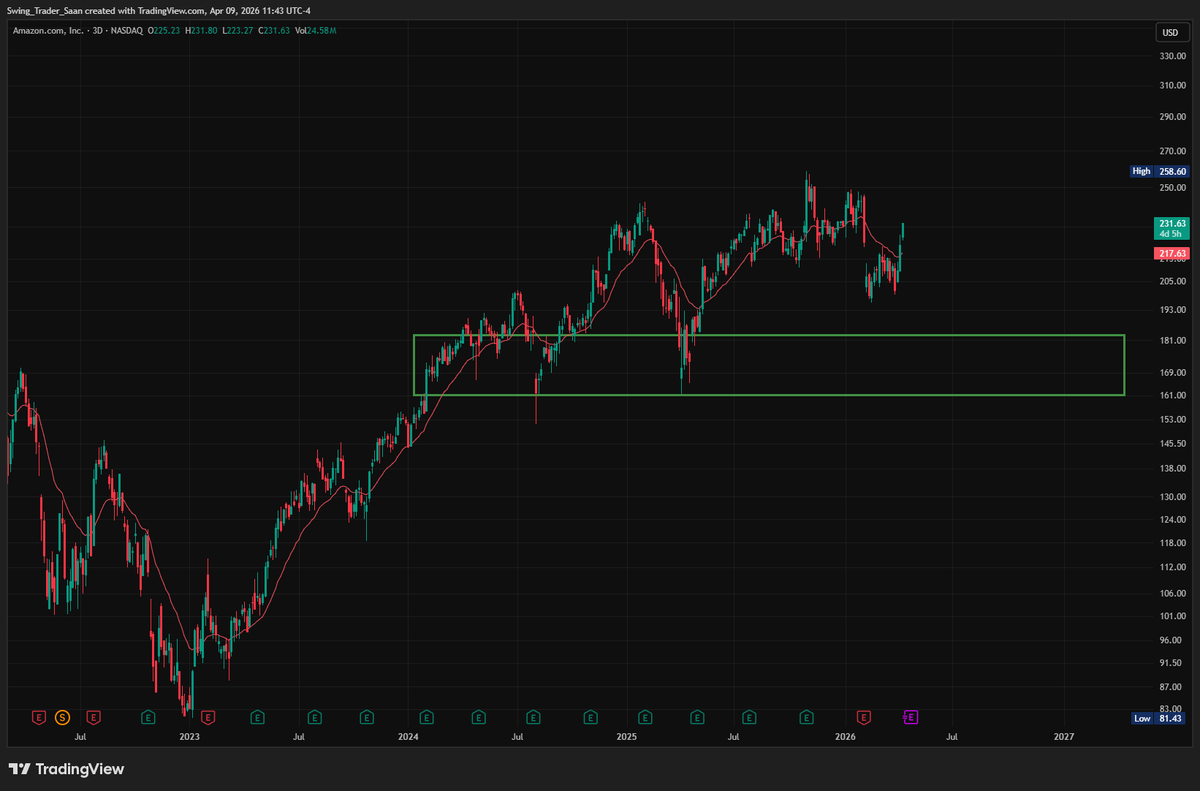Click 138.00 on the price scale
The height and width of the screenshot is (791, 1200).
click(1172, 469)
